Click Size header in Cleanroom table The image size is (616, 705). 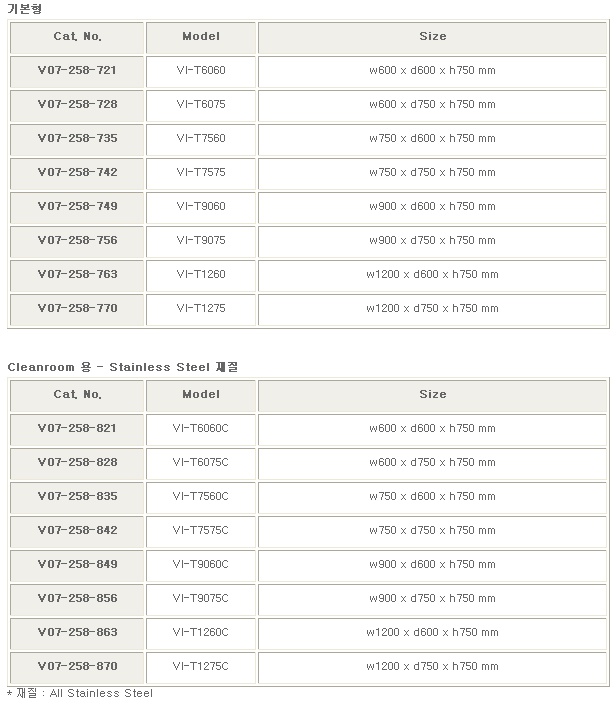[432, 395]
